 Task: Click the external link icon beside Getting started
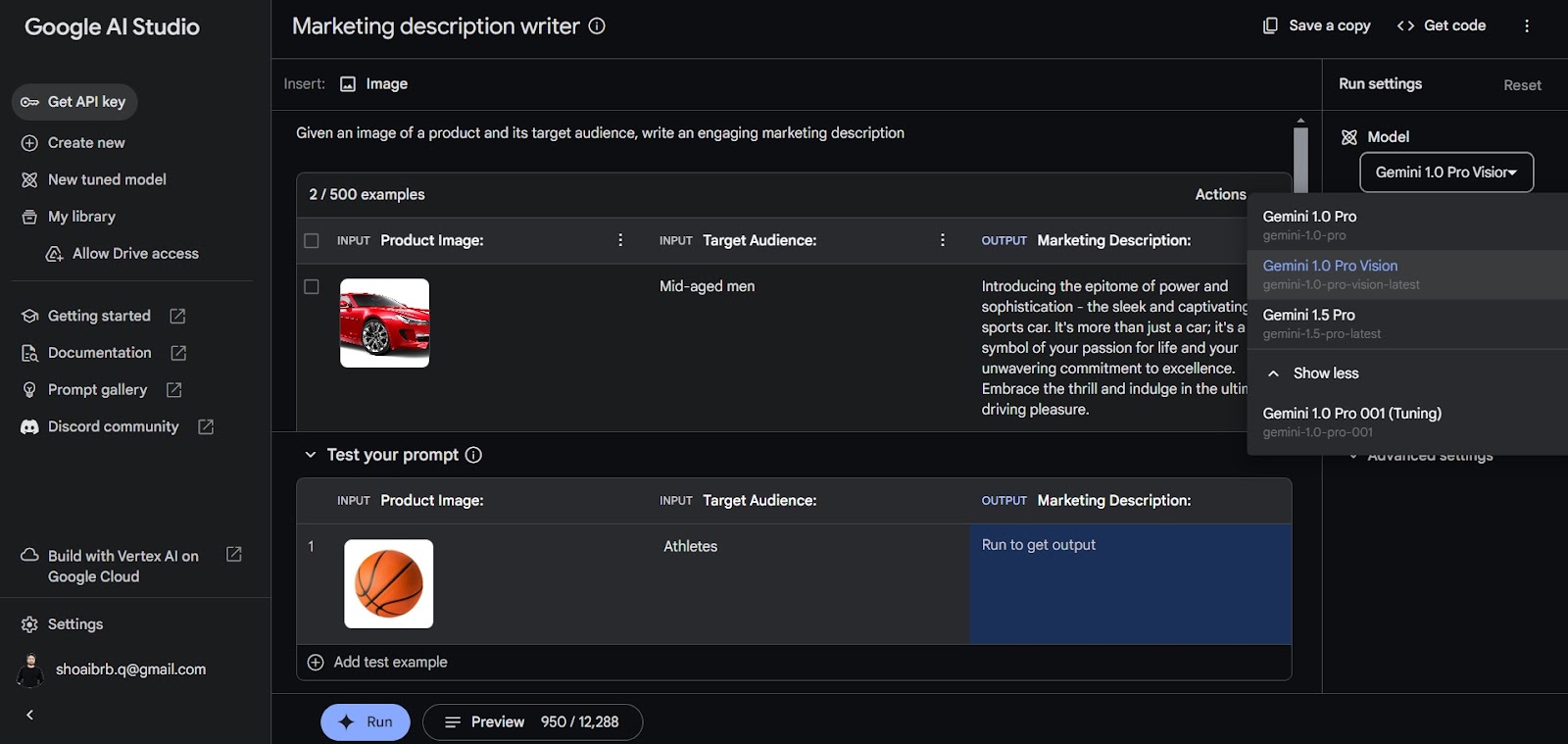tap(177, 316)
